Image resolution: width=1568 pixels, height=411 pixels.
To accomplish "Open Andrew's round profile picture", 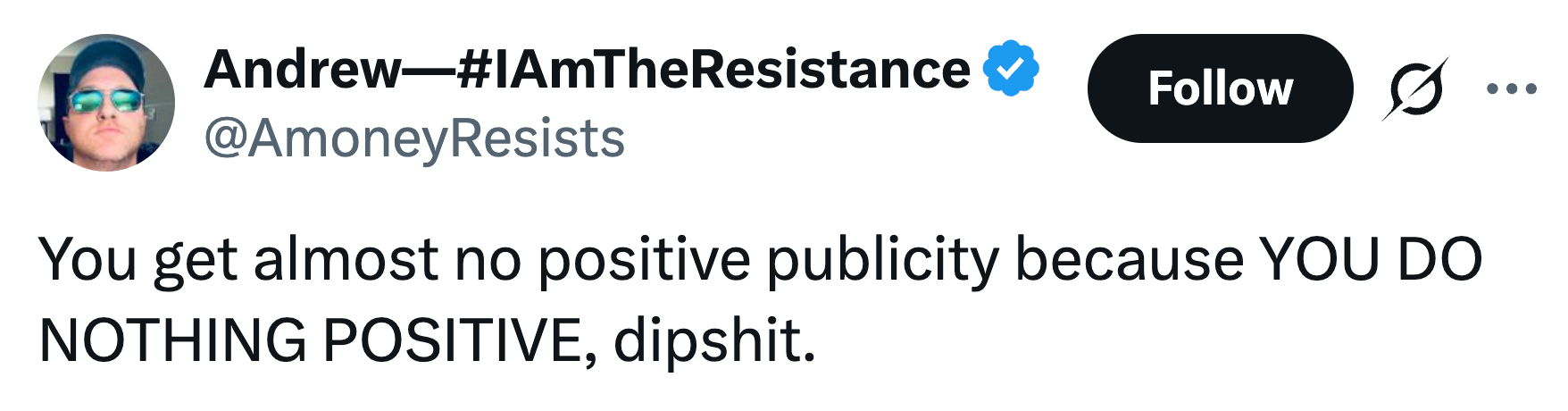I will click(x=106, y=103).
